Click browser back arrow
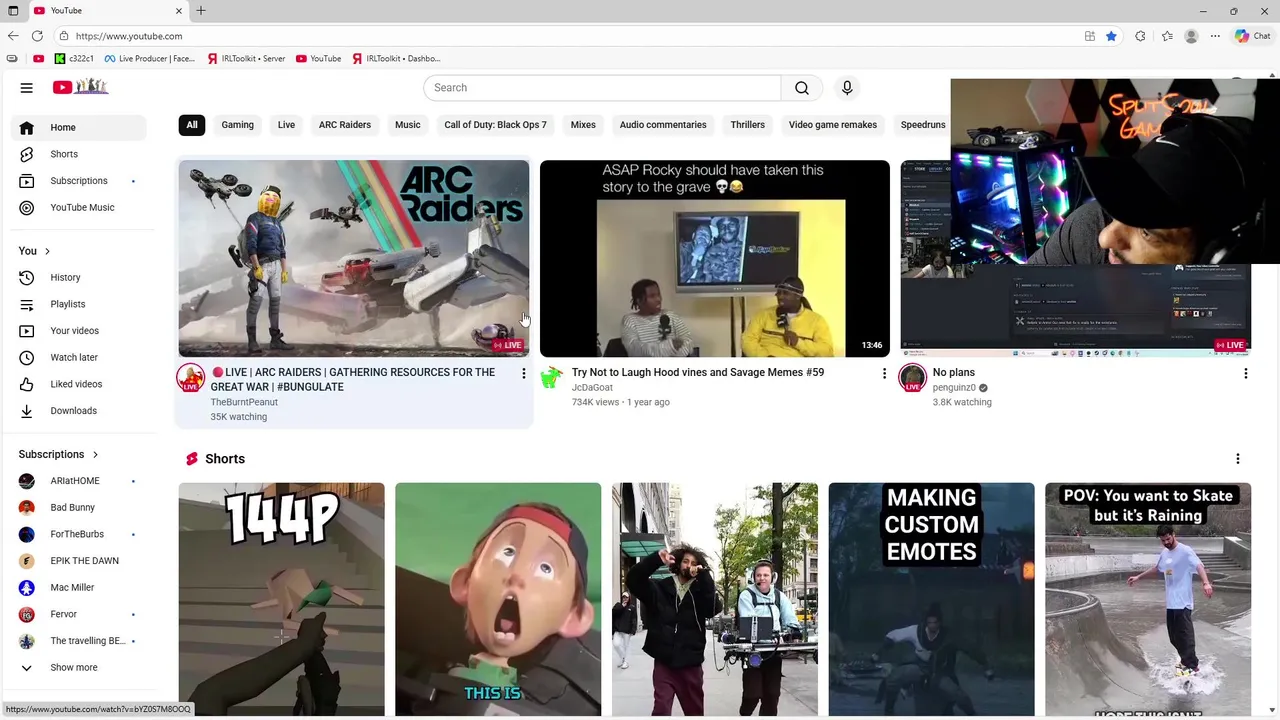This screenshot has height=720, width=1280. coord(13,36)
